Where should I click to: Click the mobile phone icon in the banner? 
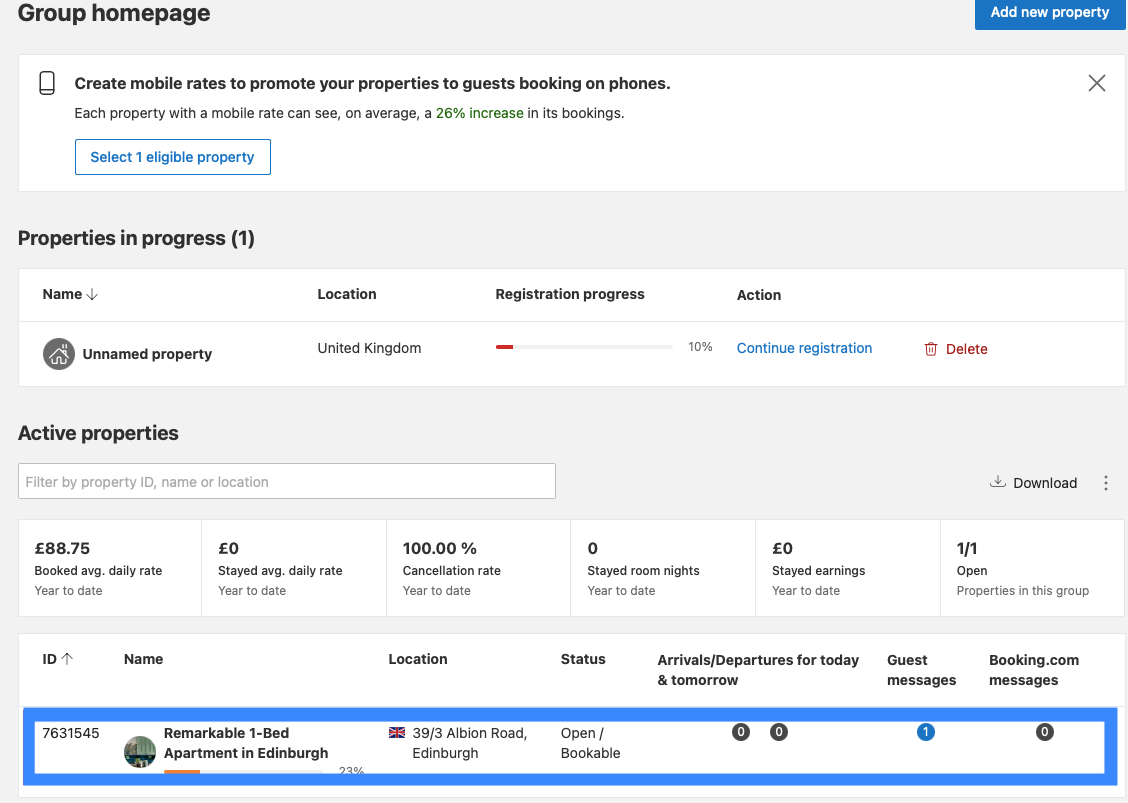(46, 83)
